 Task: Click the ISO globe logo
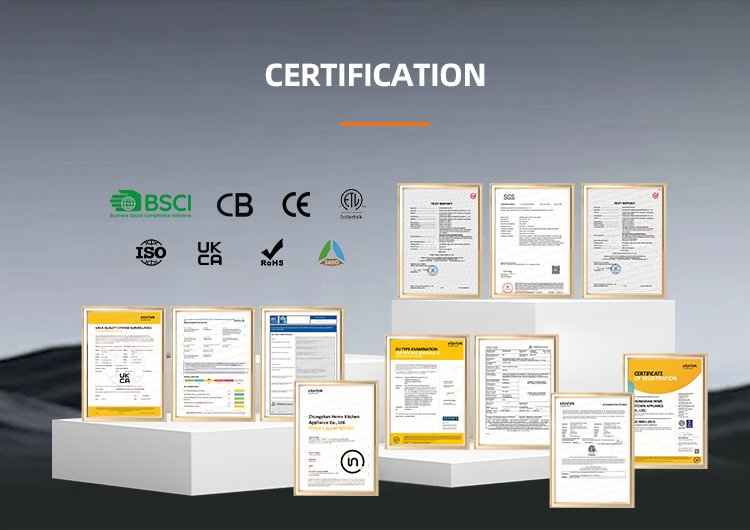151,253
